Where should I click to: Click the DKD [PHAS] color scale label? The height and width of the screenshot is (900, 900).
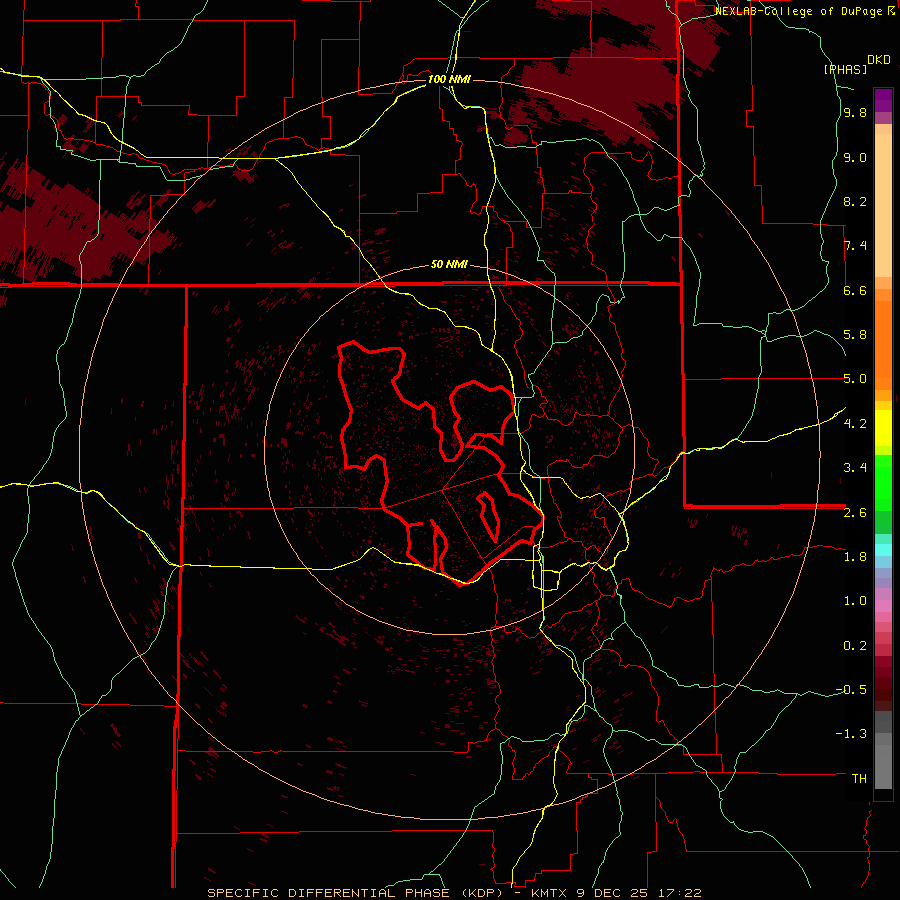(x=856, y=64)
